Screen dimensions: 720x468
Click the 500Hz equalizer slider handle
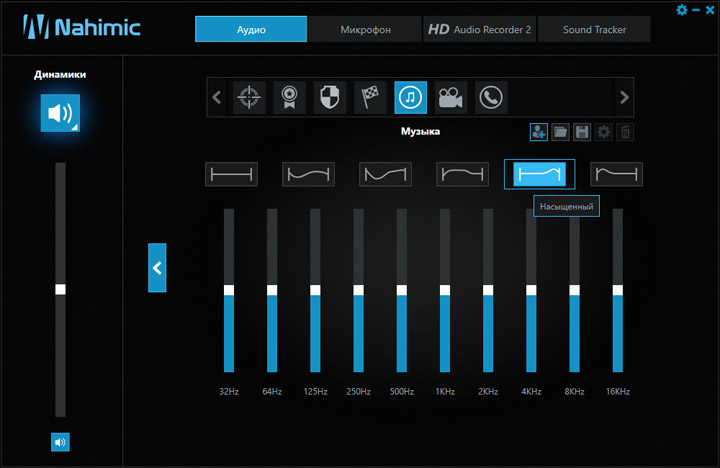[401, 290]
